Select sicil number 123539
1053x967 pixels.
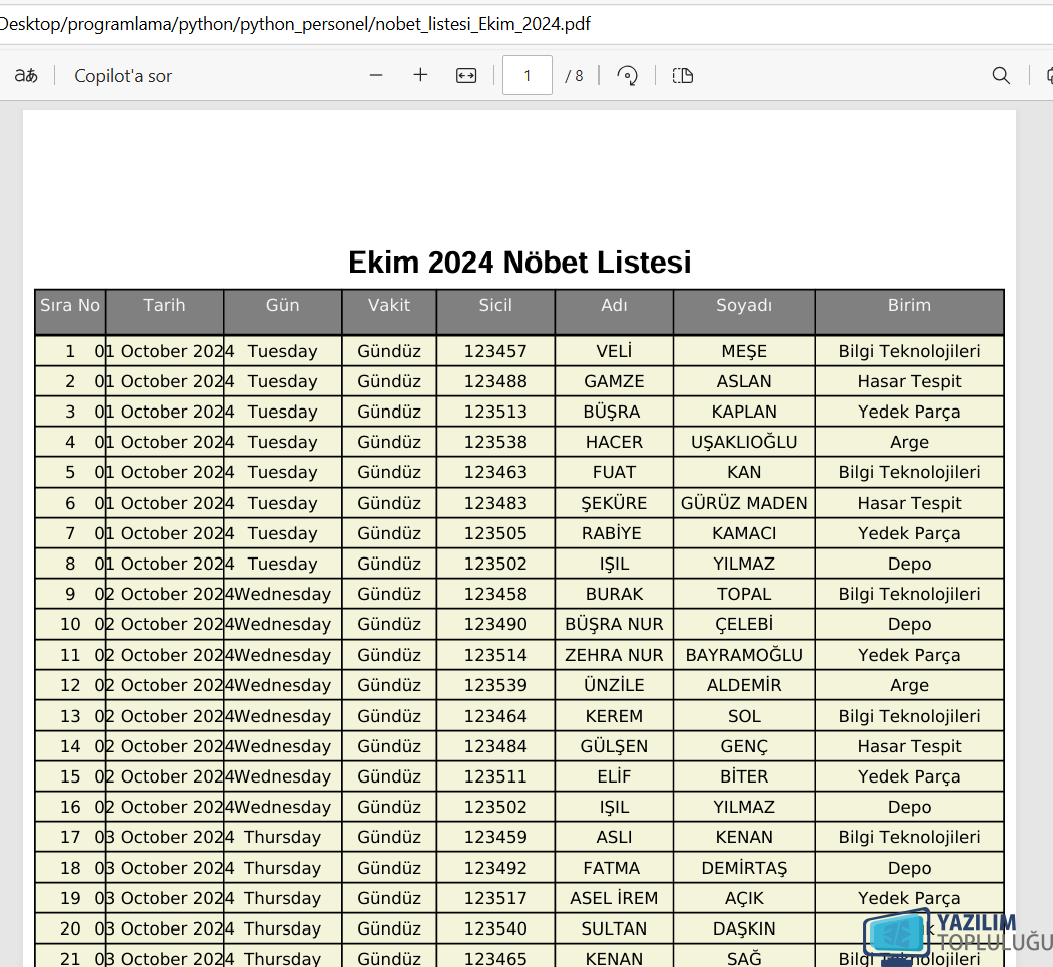click(495, 686)
